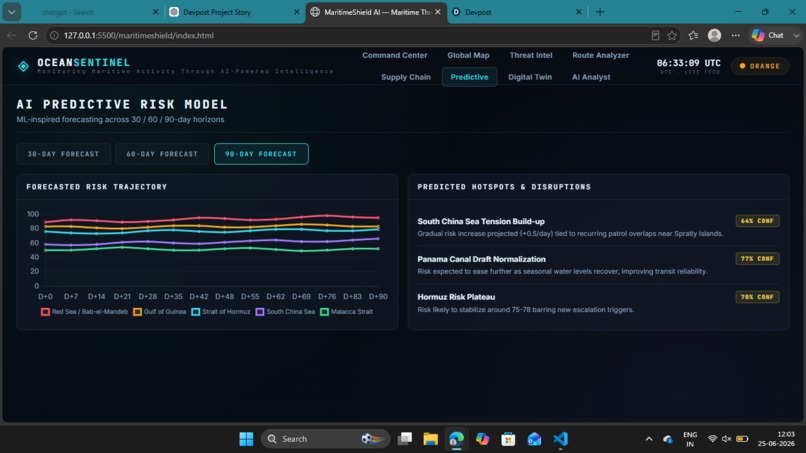Open the Global Map nav item
This screenshot has width=806, height=453.
coord(468,55)
